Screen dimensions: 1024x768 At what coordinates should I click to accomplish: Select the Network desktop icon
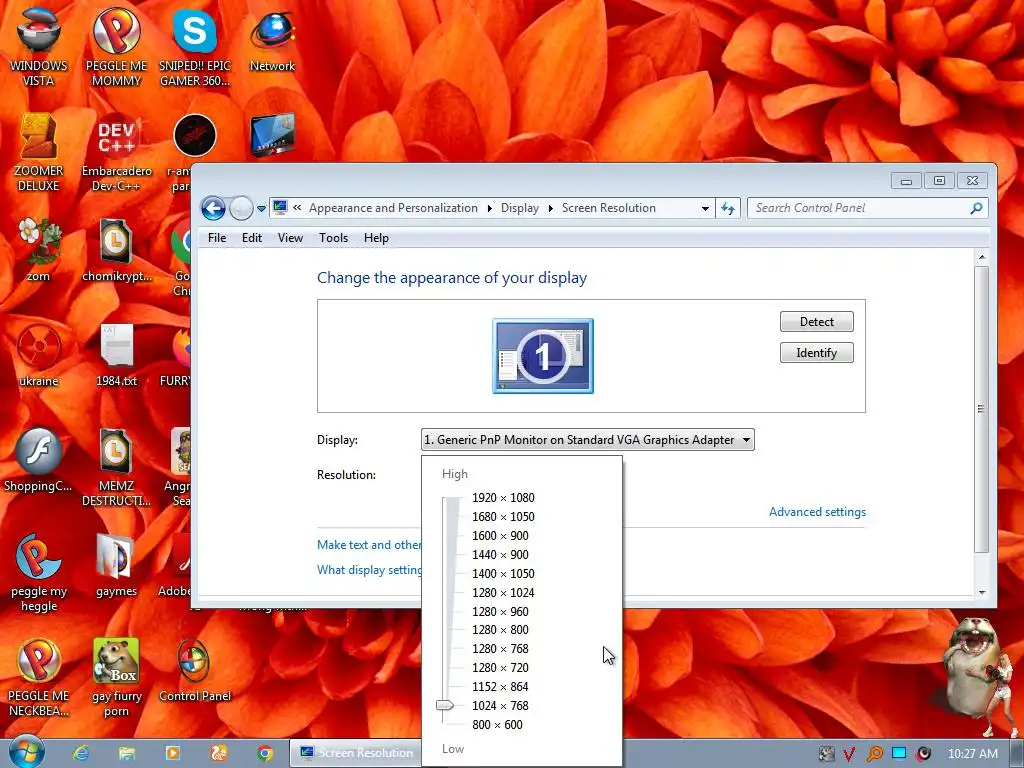point(272,39)
